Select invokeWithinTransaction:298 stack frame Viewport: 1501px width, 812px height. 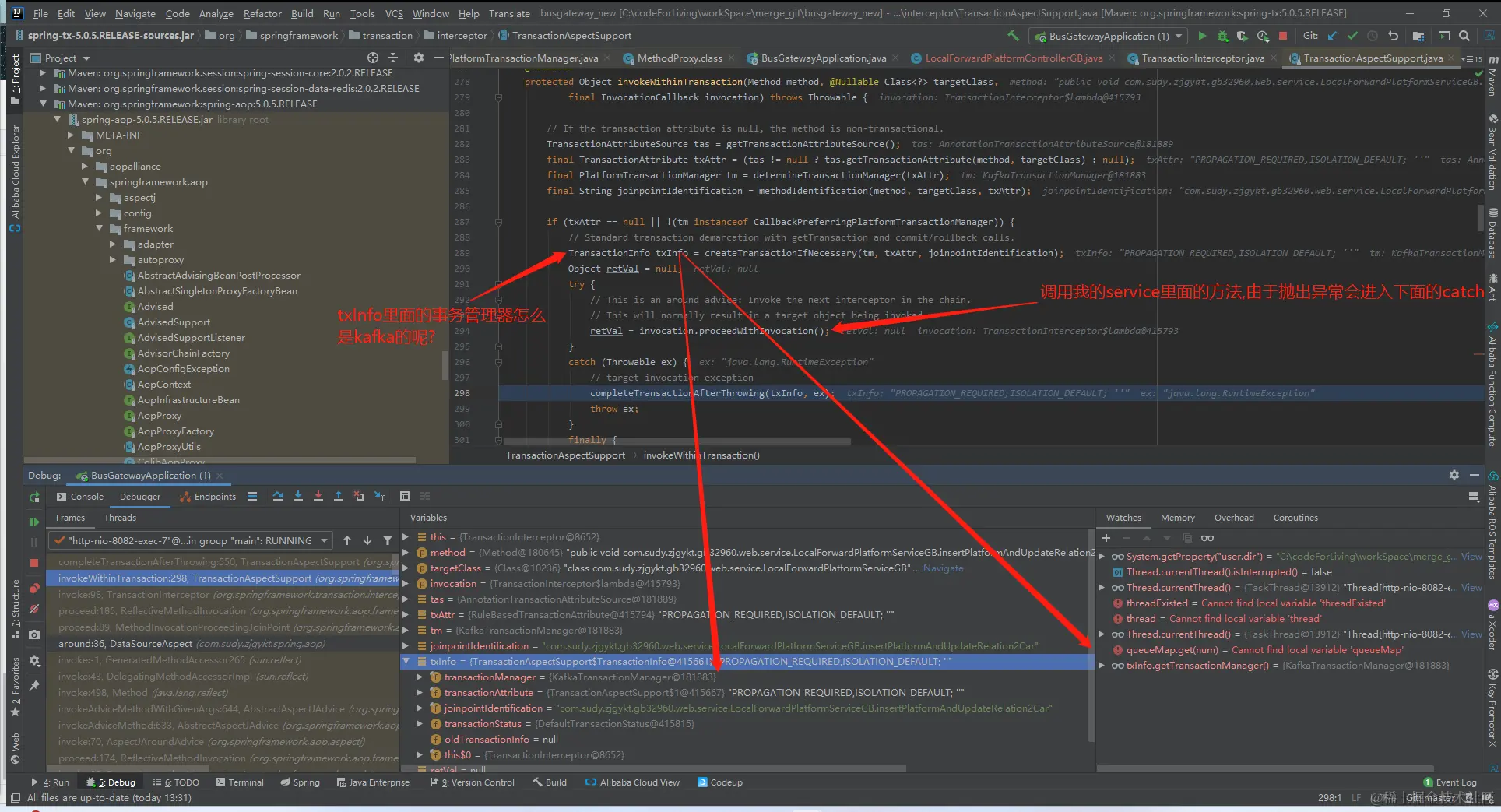223,578
